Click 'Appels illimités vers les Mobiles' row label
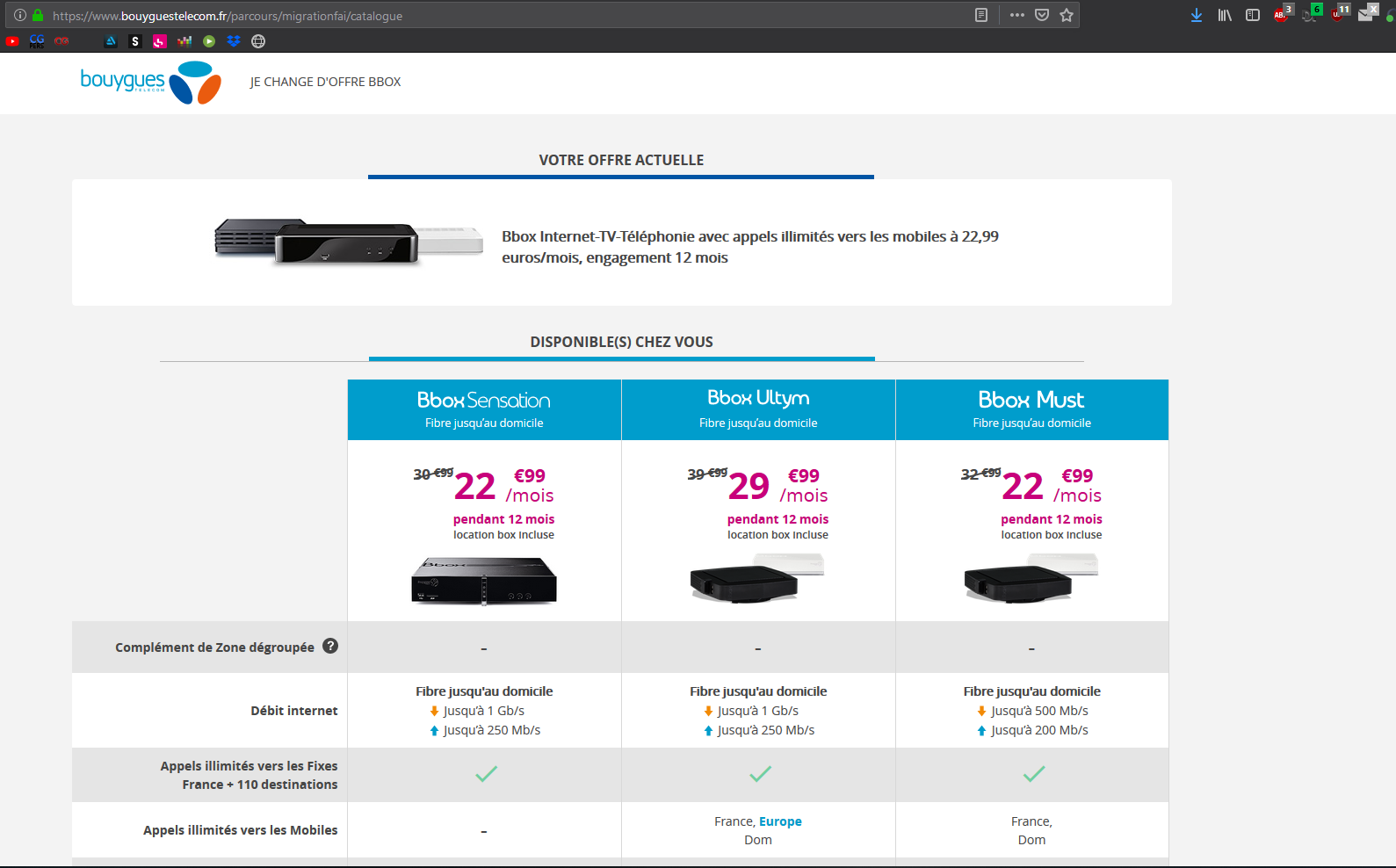1396x868 pixels. pyautogui.click(x=241, y=830)
